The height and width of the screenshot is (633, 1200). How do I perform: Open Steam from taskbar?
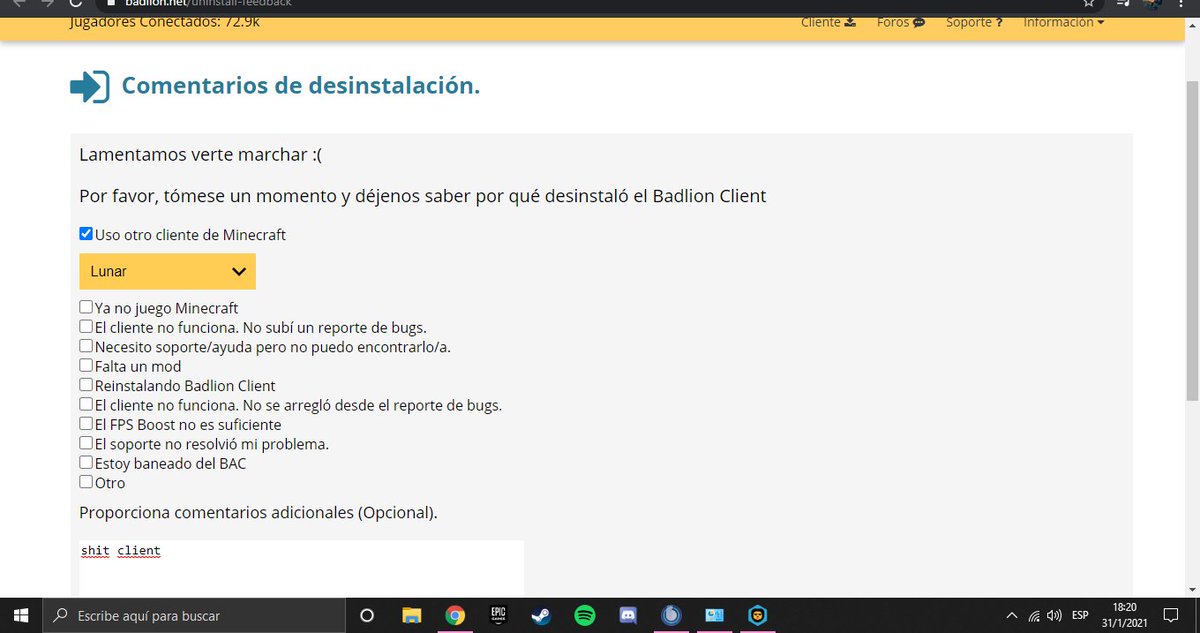[543, 615]
